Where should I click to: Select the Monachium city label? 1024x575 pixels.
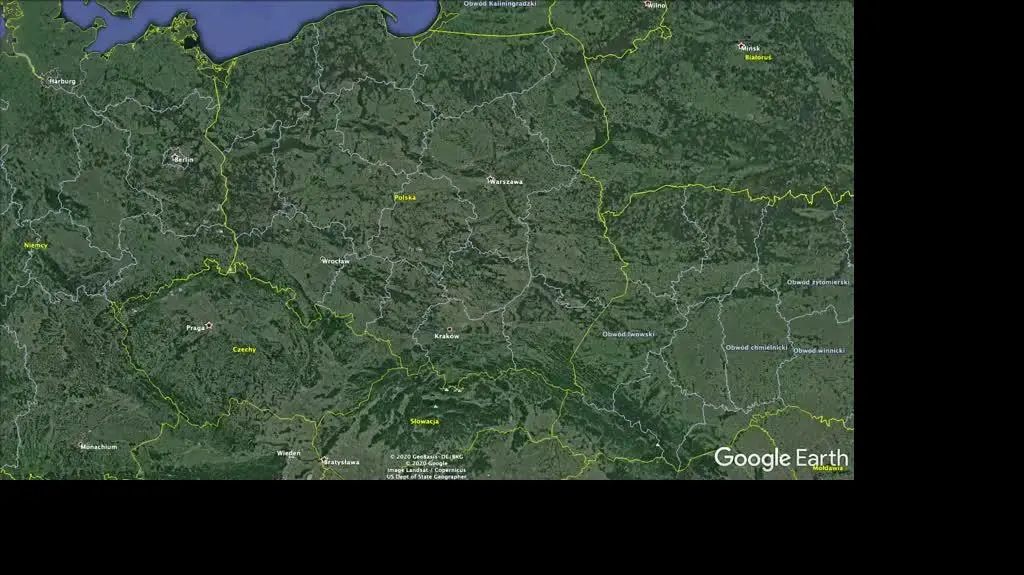pos(99,447)
